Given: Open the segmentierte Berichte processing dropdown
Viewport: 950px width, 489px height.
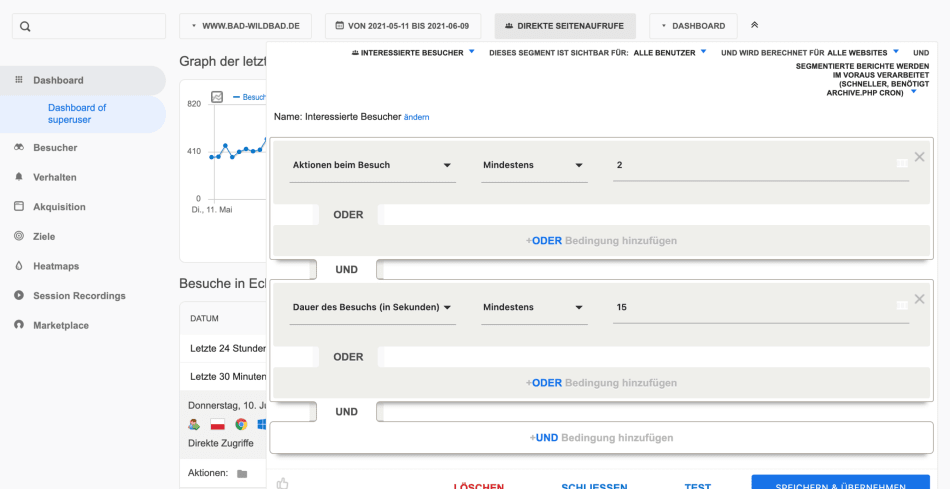Looking at the screenshot, I should 863,79.
